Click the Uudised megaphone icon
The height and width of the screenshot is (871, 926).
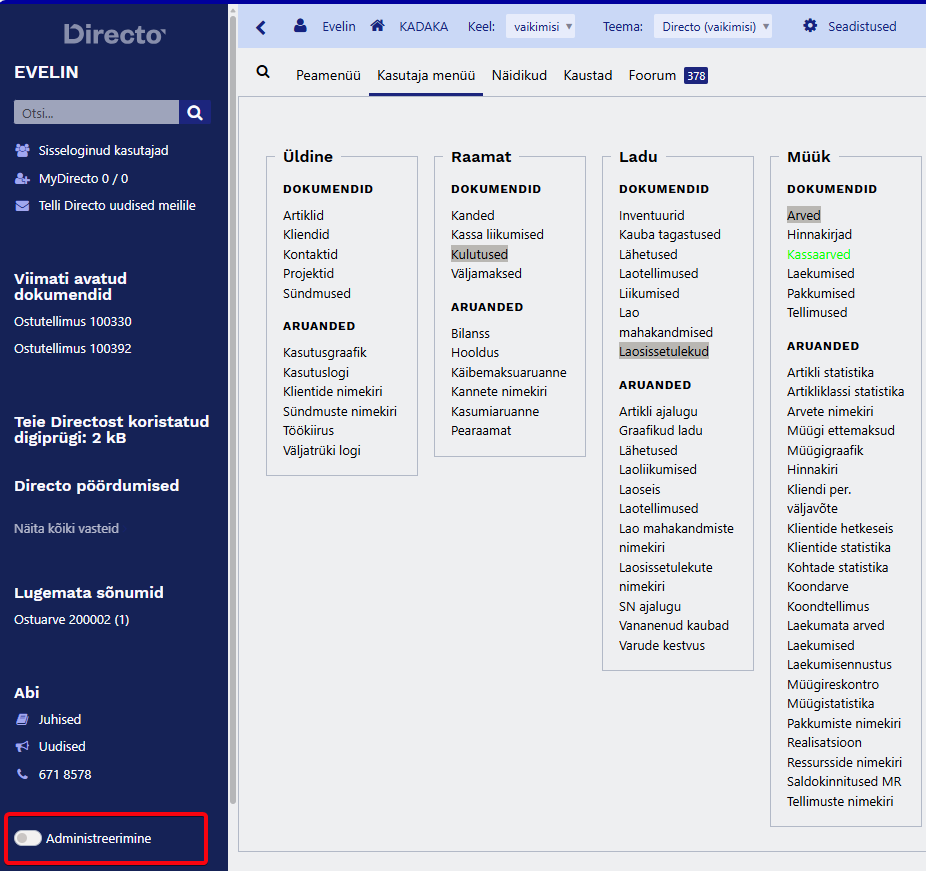click(x=22, y=747)
